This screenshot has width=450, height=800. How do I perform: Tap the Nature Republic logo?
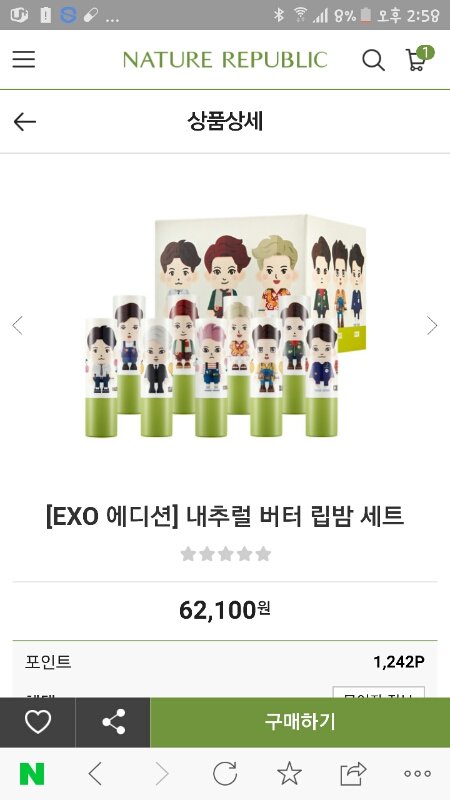click(225, 60)
